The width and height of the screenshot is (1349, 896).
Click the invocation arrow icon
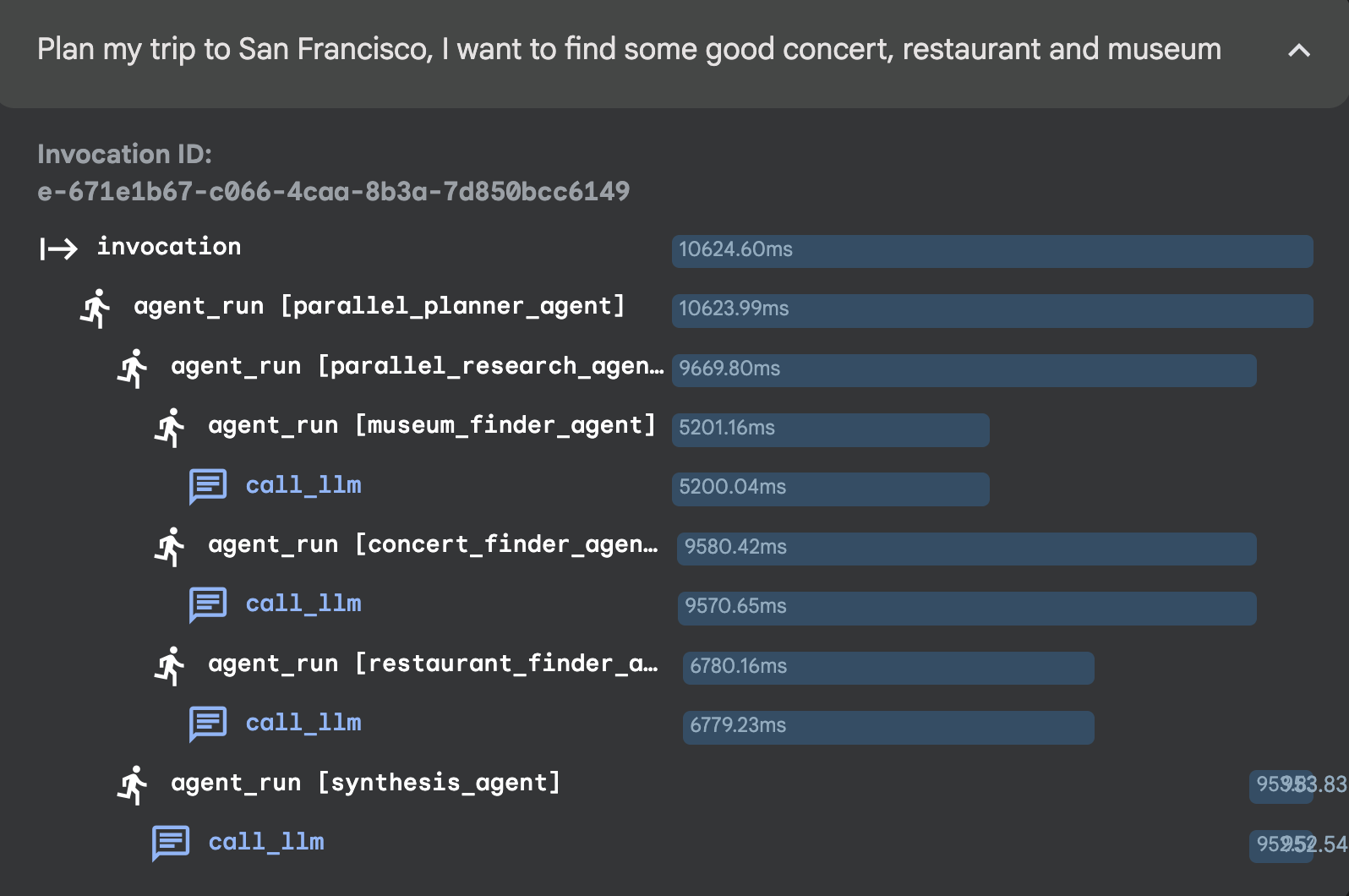click(58, 249)
